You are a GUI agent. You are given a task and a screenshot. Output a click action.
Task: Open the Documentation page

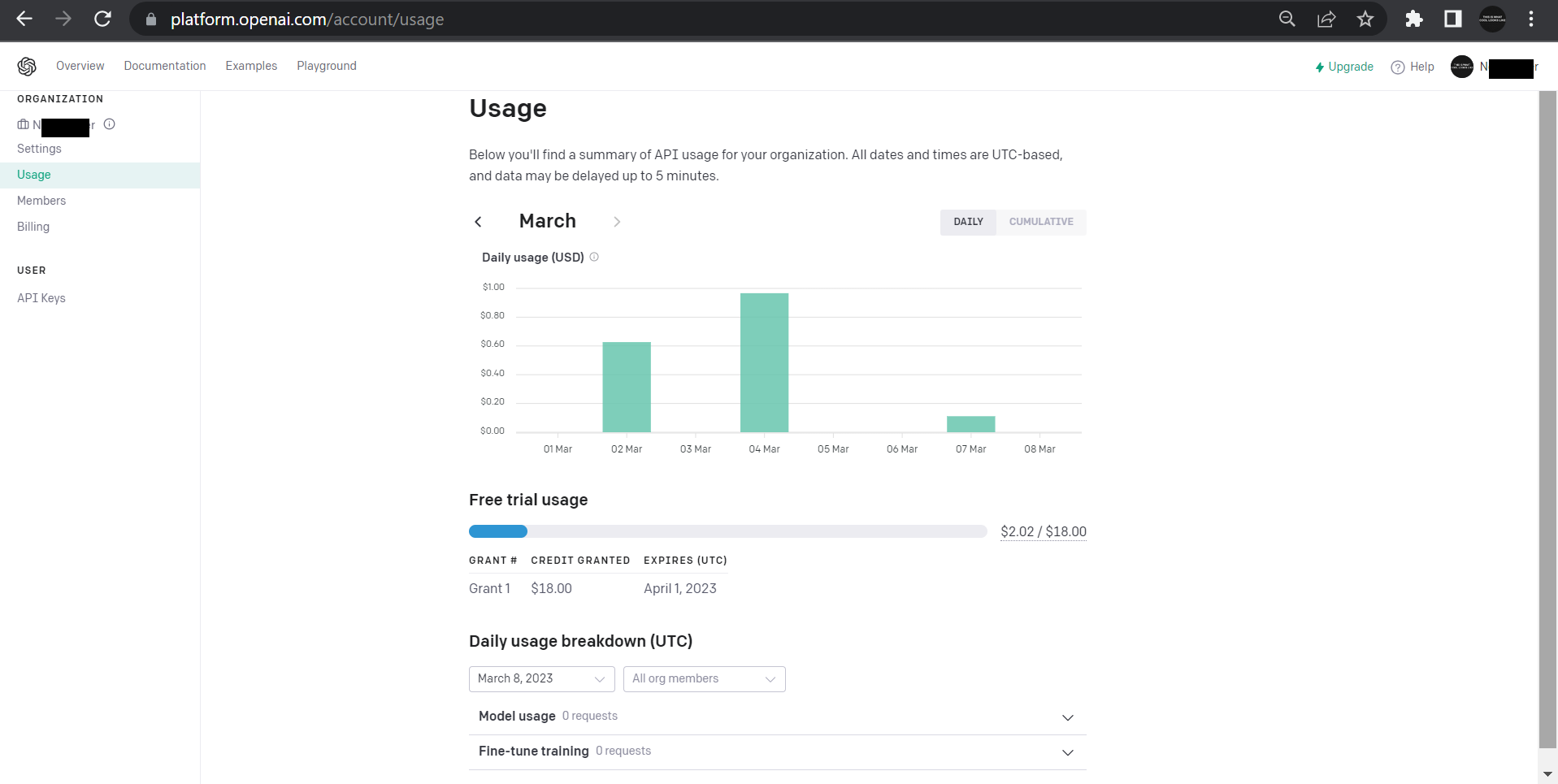[x=164, y=66]
